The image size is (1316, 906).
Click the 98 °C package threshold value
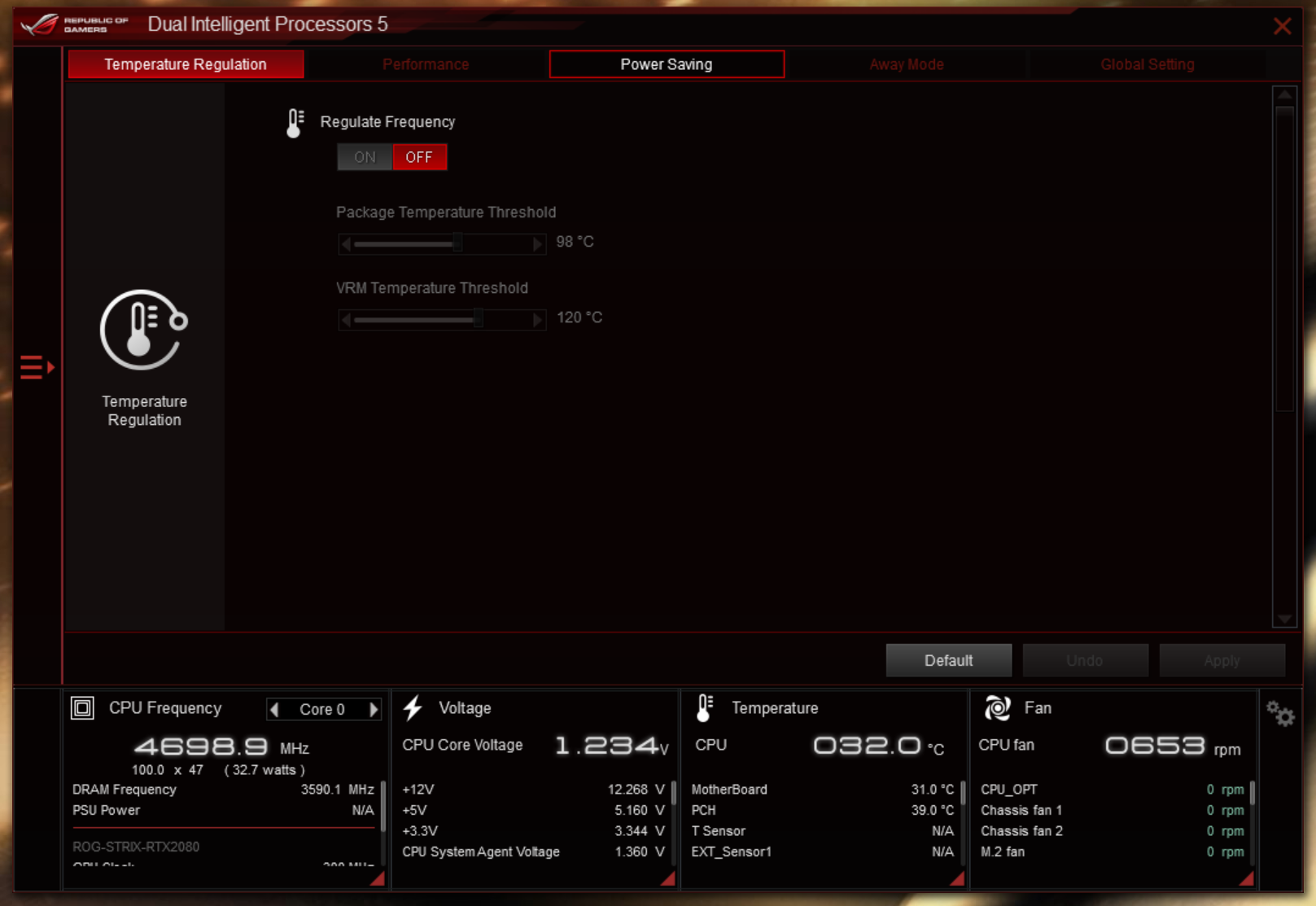click(575, 242)
